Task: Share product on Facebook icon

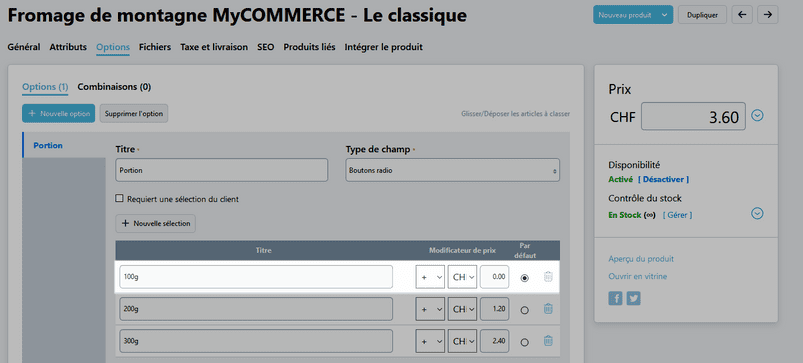Action: [x=615, y=298]
